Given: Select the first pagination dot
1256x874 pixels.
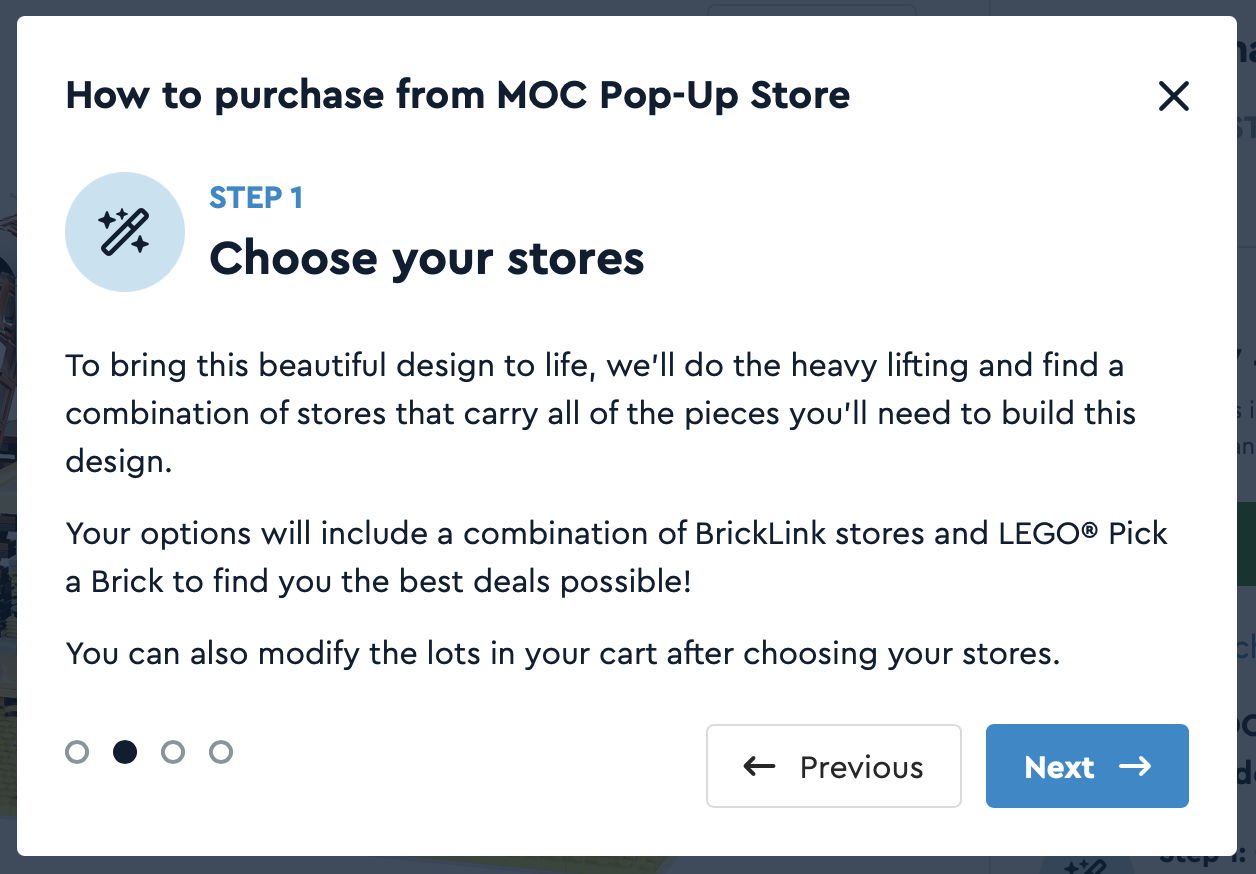Looking at the screenshot, I should [77, 752].
